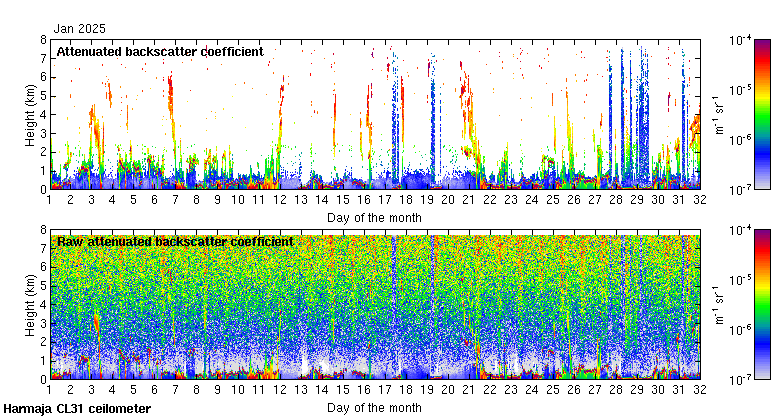Click height tick "2" on the bottom panel

tap(44, 342)
